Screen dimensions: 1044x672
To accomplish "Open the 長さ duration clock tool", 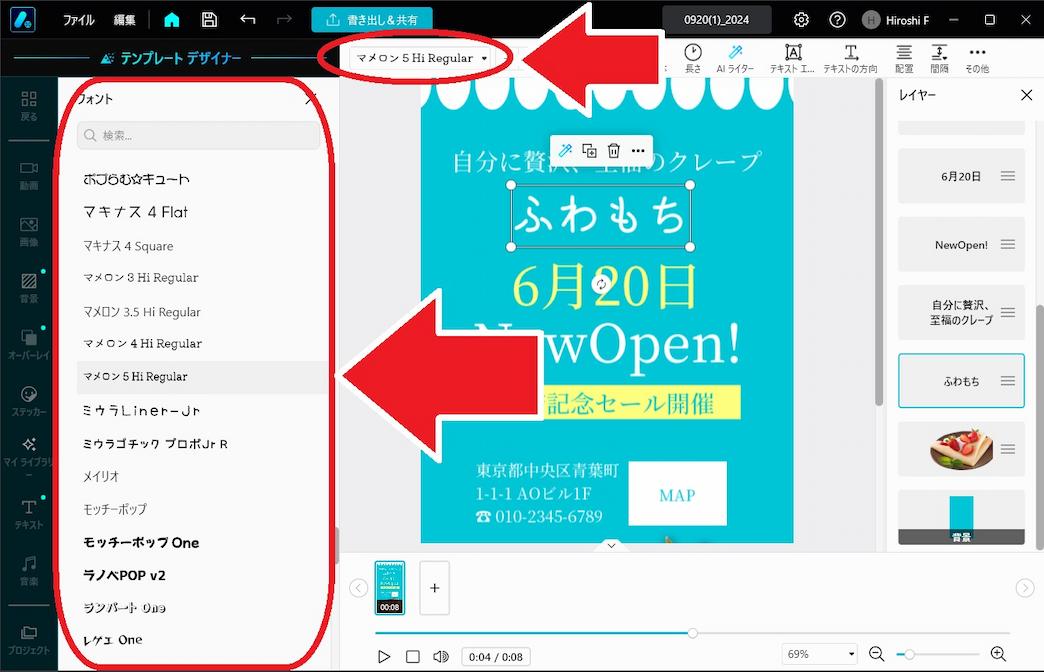I will click(692, 58).
